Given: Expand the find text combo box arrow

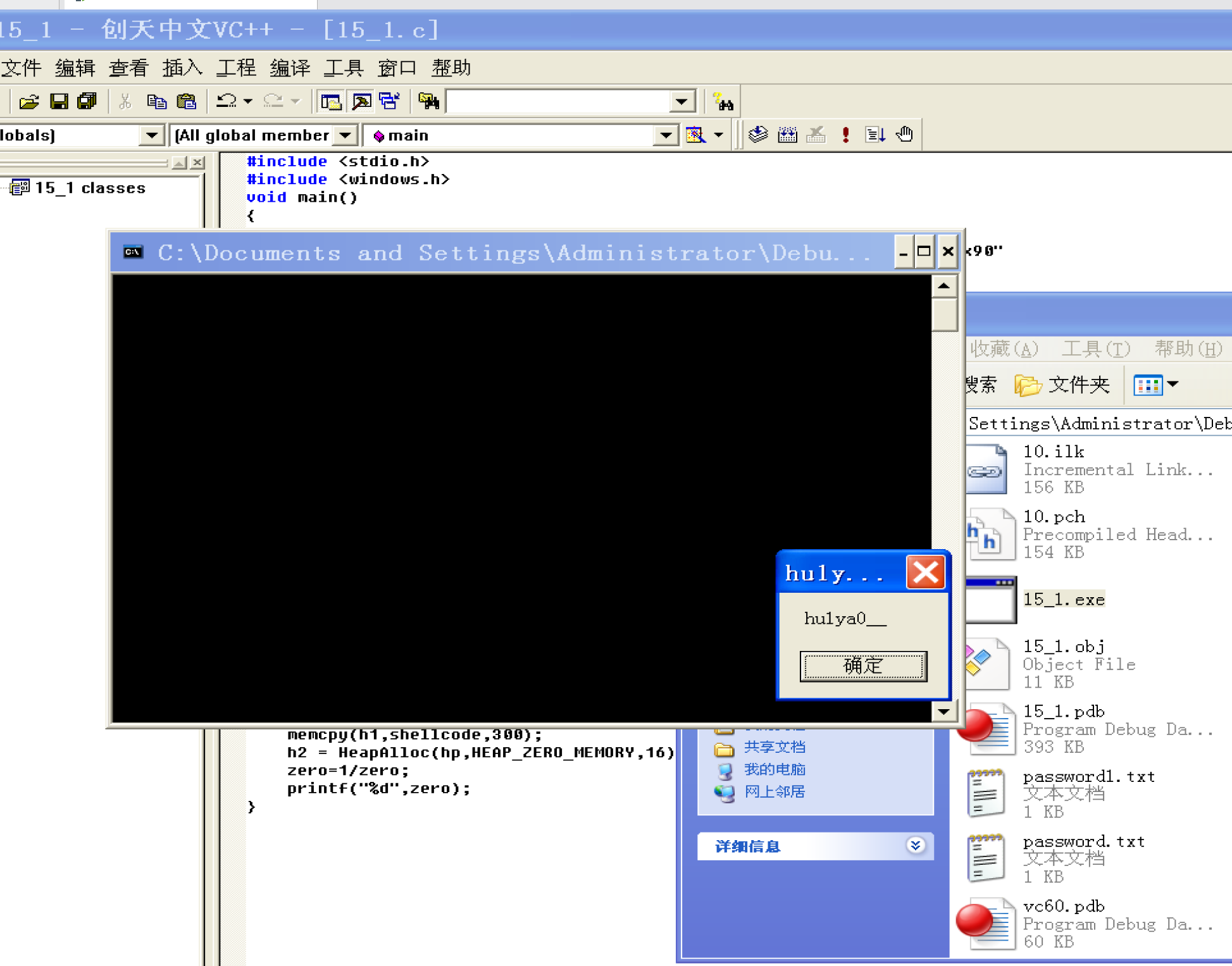Looking at the screenshot, I should coord(681,101).
